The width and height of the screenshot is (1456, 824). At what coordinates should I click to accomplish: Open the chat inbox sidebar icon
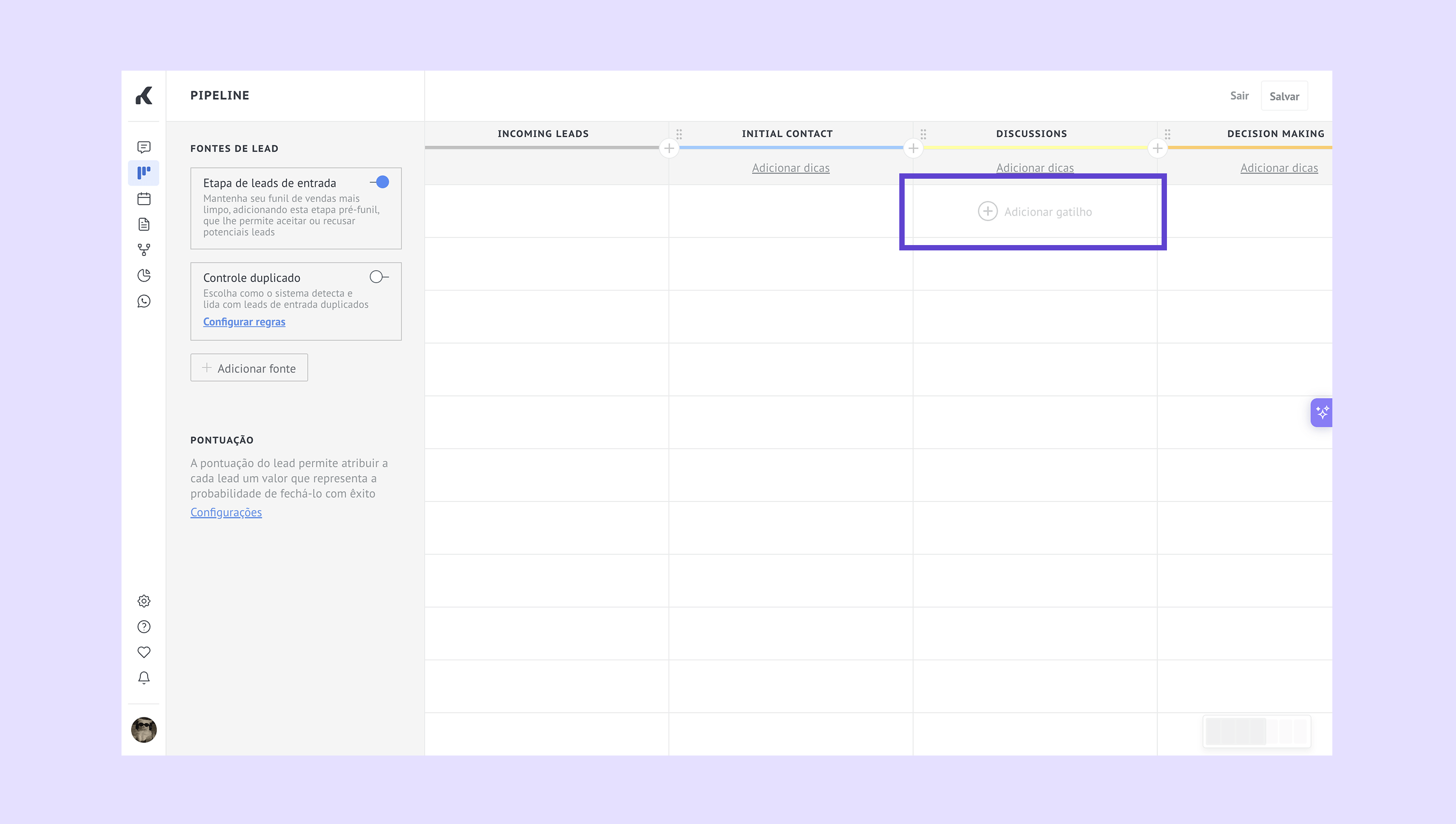click(x=144, y=147)
